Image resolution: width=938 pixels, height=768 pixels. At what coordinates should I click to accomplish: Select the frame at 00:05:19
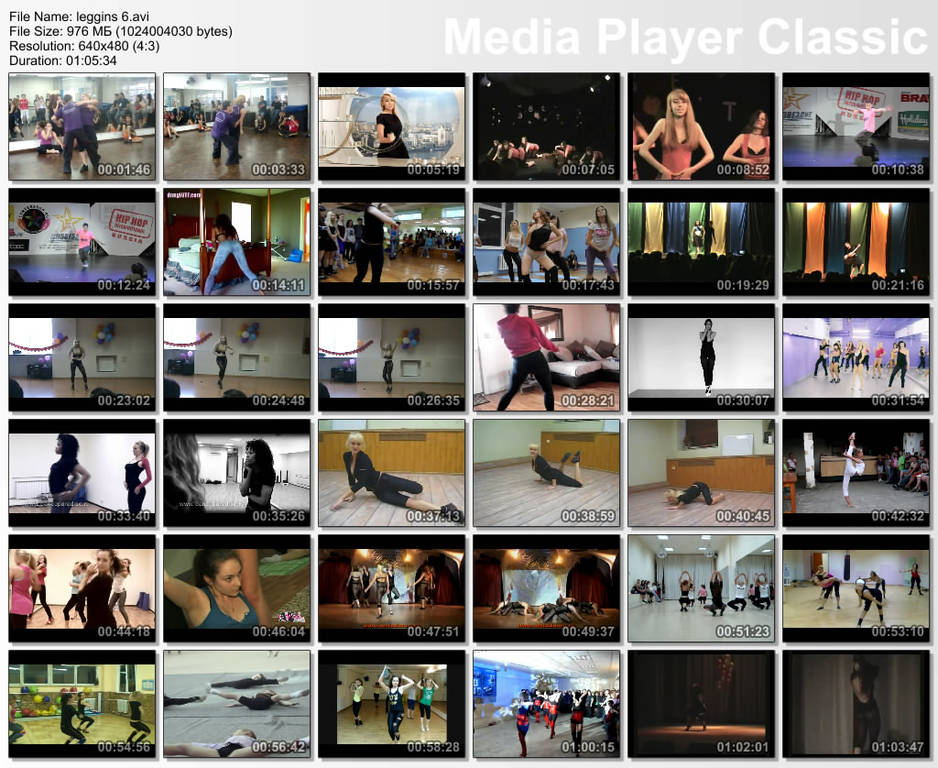click(392, 126)
